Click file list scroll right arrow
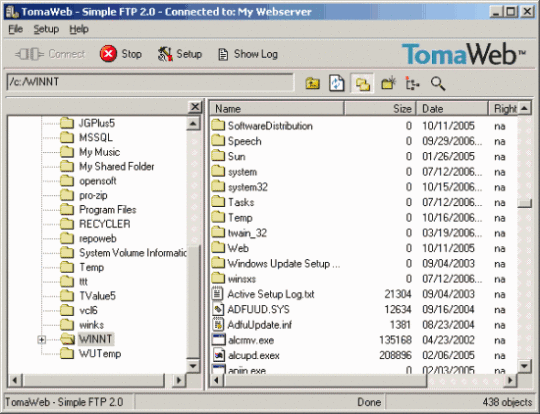 tap(510, 380)
